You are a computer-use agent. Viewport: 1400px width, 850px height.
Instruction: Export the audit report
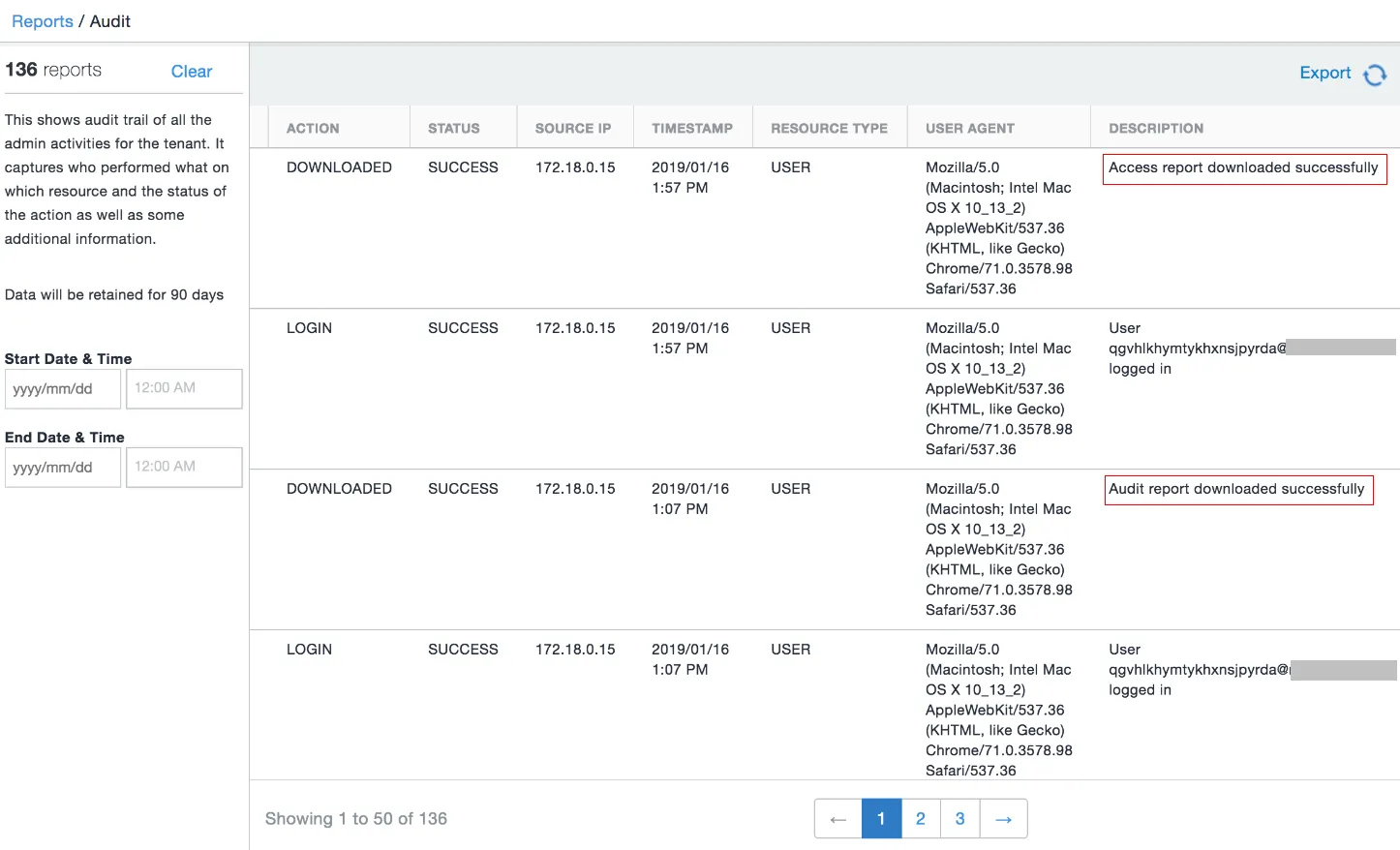pos(1325,73)
